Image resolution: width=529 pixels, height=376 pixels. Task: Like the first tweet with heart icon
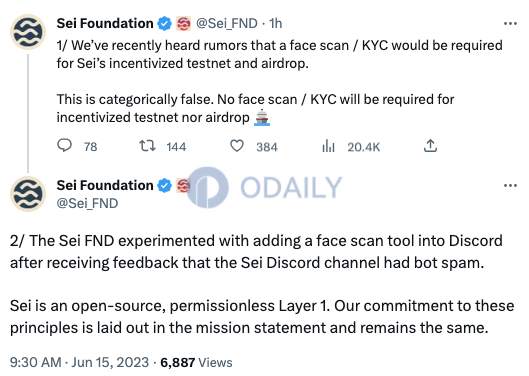click(x=237, y=146)
